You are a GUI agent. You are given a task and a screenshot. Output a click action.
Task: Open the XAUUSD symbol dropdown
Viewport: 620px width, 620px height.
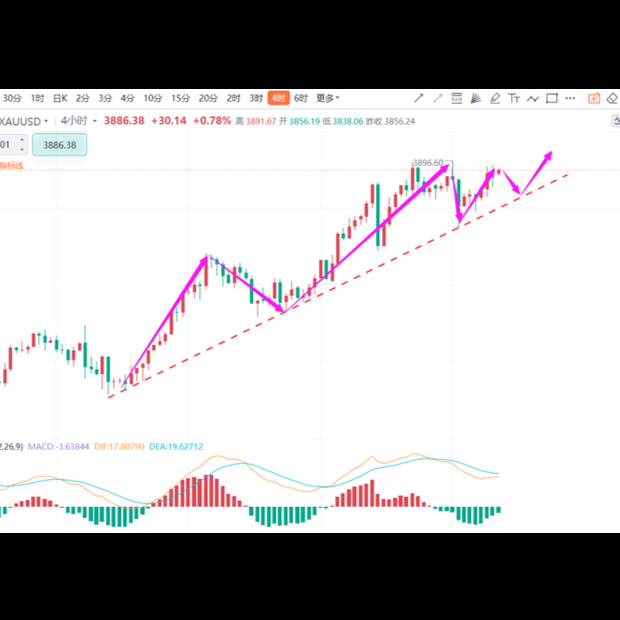(25, 120)
